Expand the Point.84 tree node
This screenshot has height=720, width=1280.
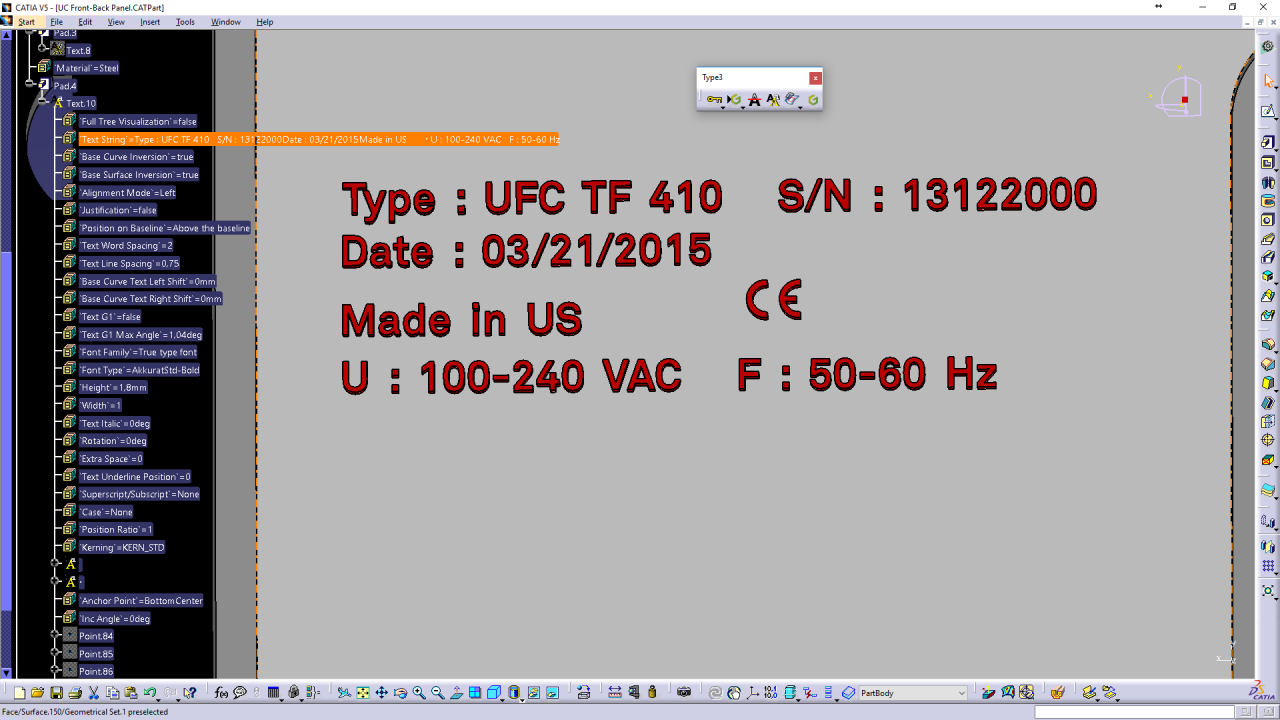click(54, 634)
